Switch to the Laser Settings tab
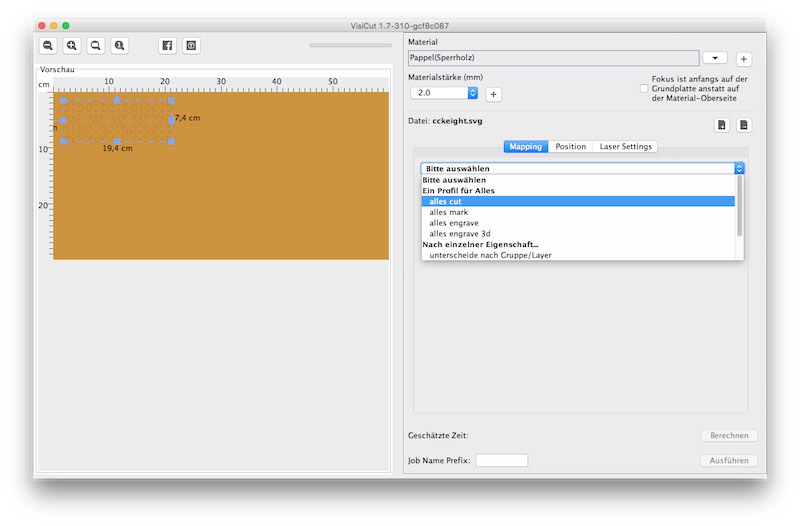800x526 pixels. [x=626, y=146]
